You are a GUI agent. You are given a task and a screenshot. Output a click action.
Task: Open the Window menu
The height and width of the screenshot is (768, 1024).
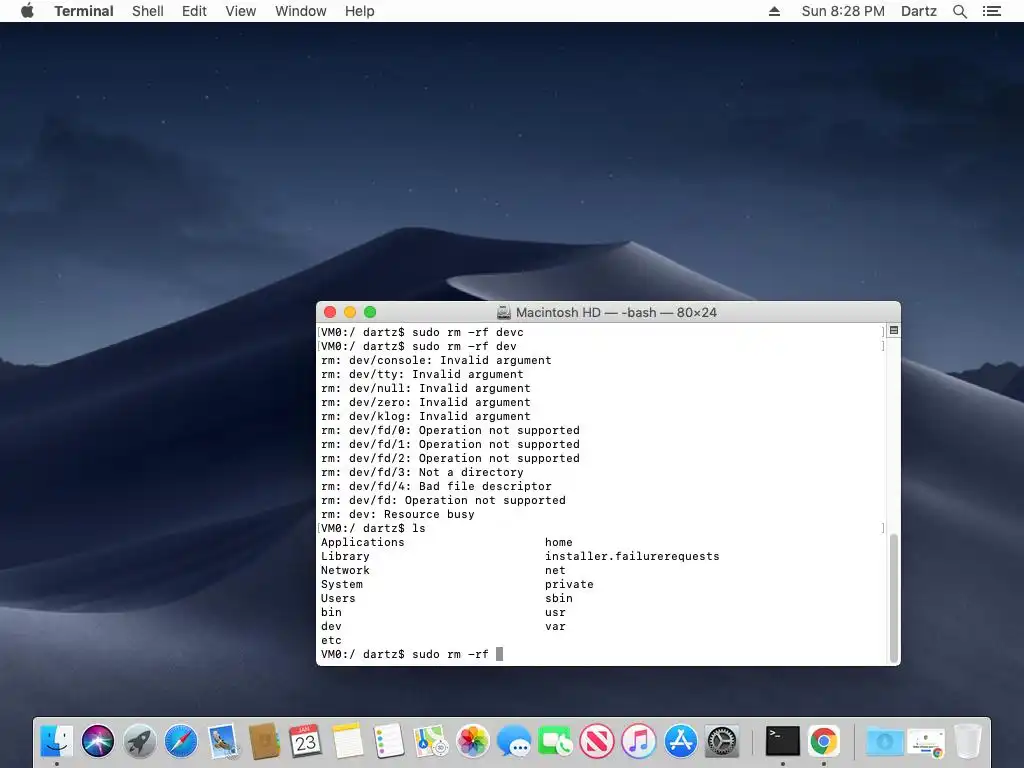[300, 11]
